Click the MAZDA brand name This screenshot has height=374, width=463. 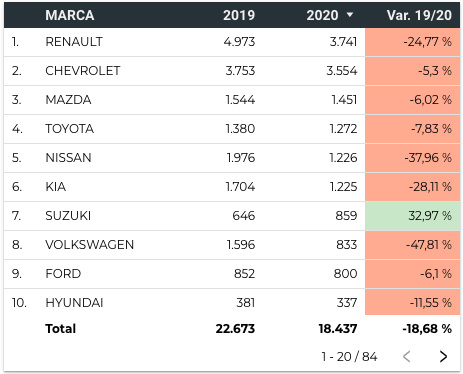click(x=68, y=100)
